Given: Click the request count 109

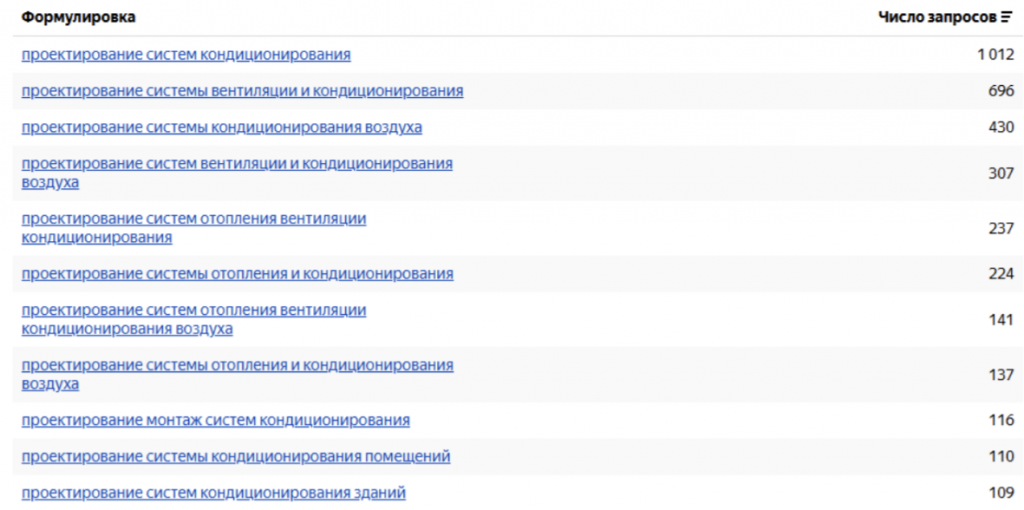Looking at the screenshot, I should [1000, 493].
